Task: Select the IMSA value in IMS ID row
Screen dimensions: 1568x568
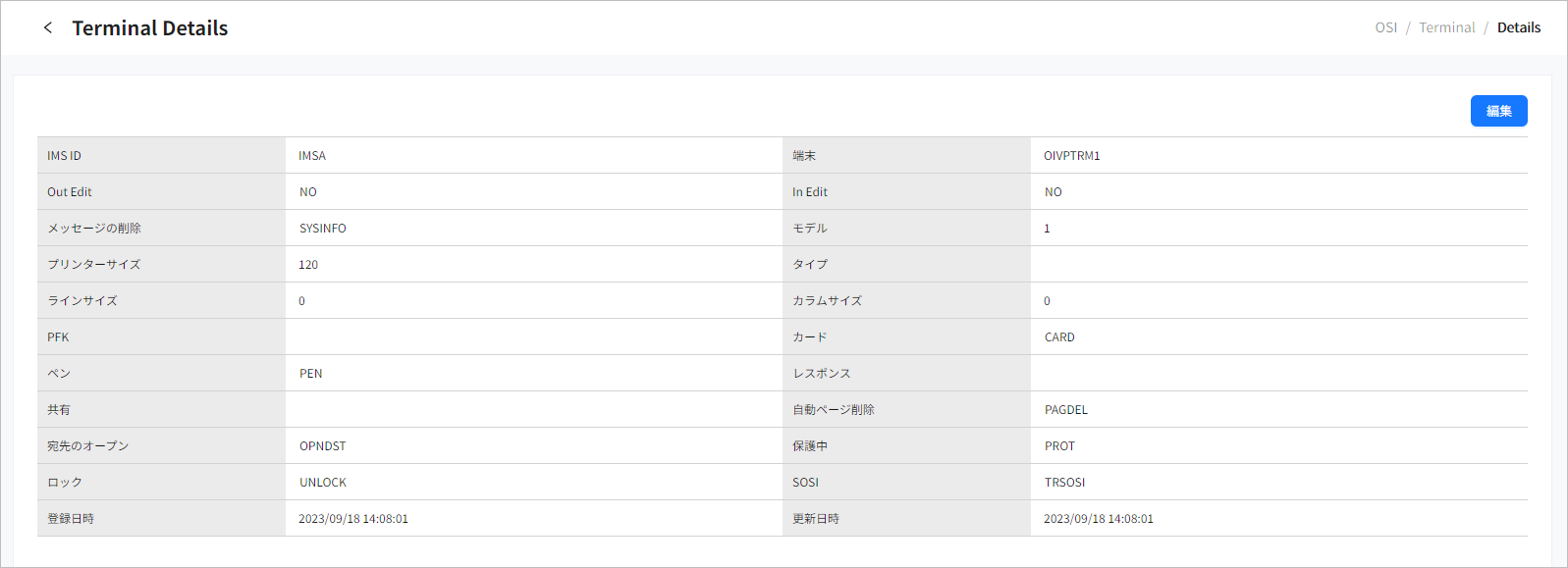Action: [x=312, y=156]
